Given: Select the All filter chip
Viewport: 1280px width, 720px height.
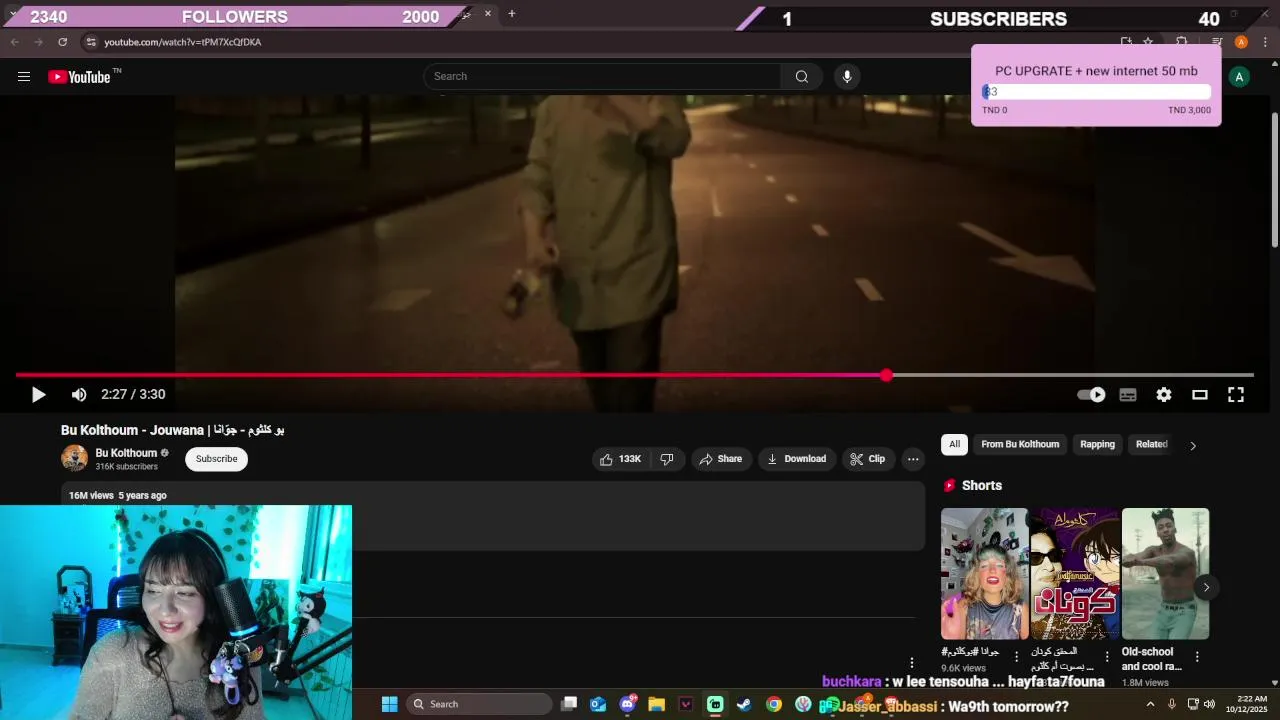Looking at the screenshot, I should [954, 444].
